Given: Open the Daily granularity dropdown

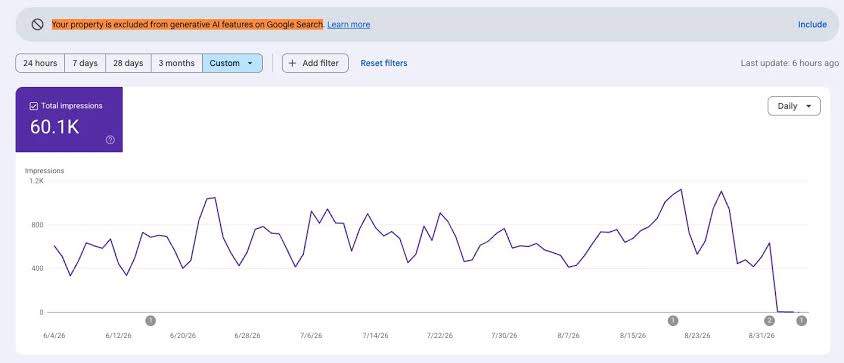Looking at the screenshot, I should [x=794, y=106].
